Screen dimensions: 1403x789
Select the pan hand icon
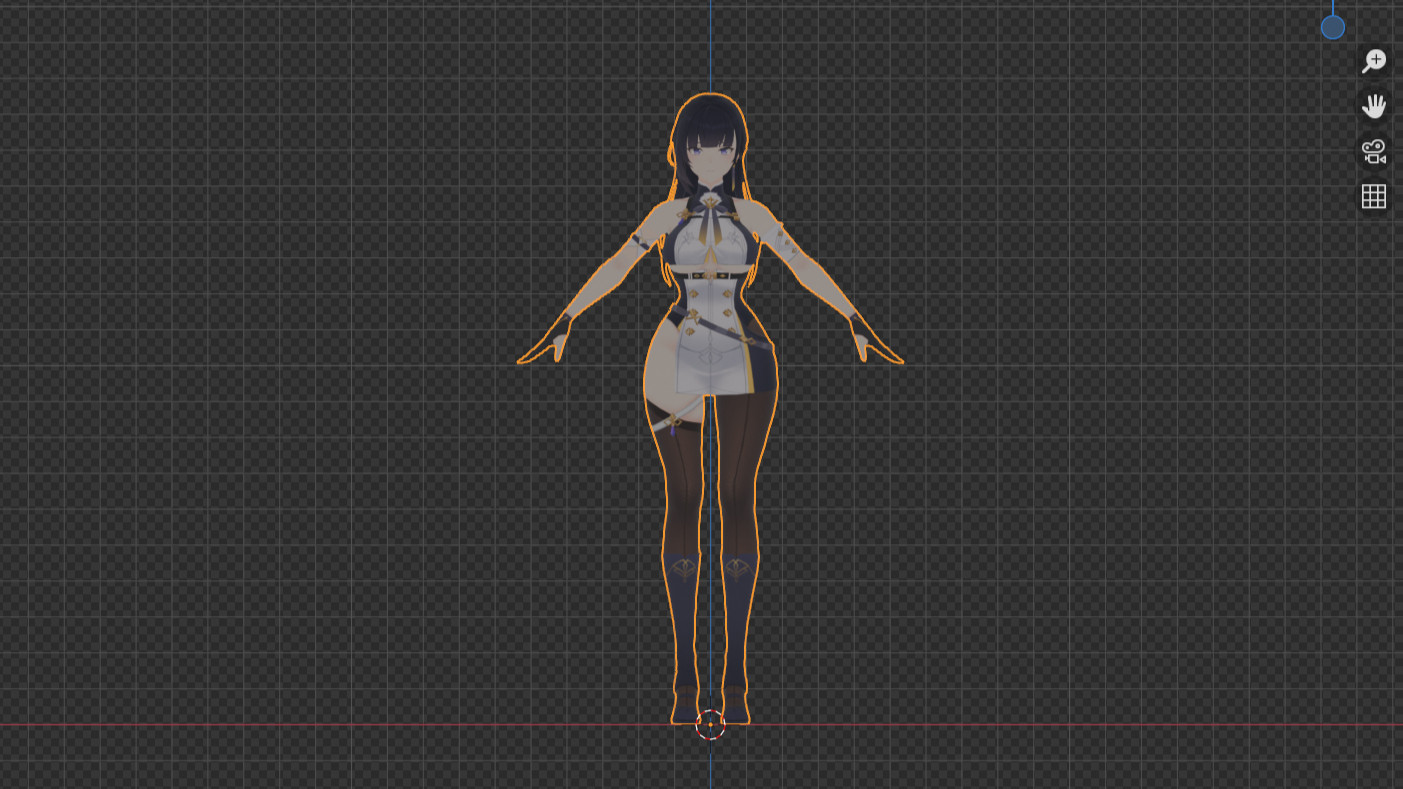pyautogui.click(x=1374, y=106)
